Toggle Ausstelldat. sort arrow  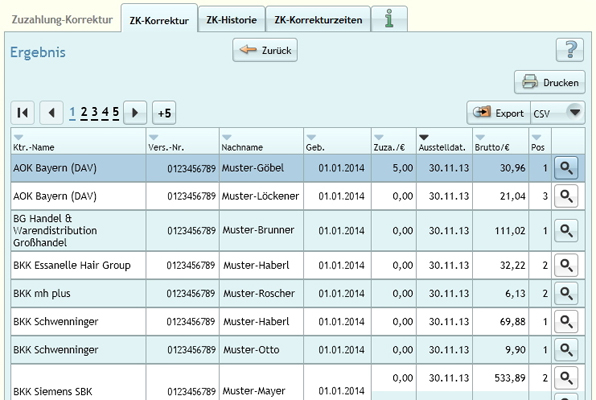point(424,137)
